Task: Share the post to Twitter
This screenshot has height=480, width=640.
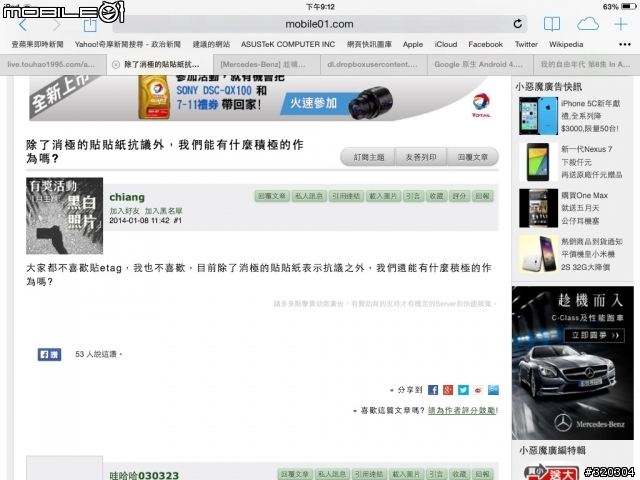Action: coord(463,390)
